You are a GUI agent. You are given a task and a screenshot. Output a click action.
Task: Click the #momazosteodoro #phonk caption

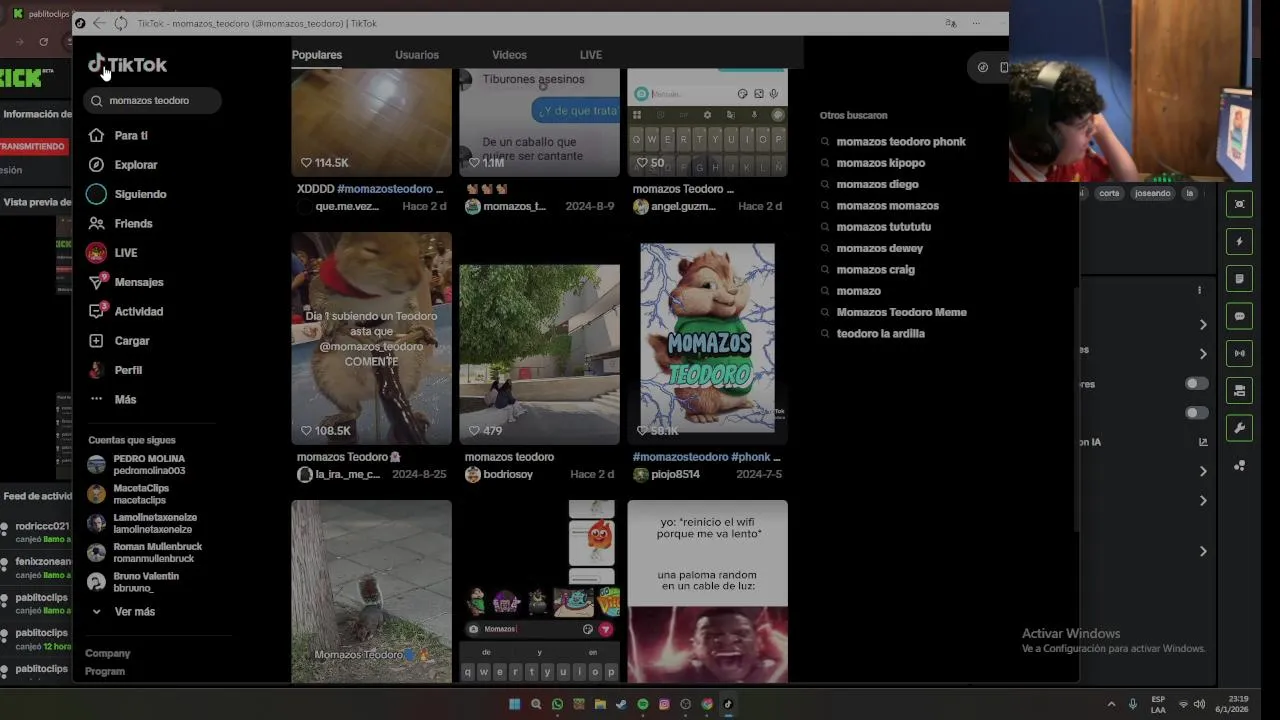706,457
